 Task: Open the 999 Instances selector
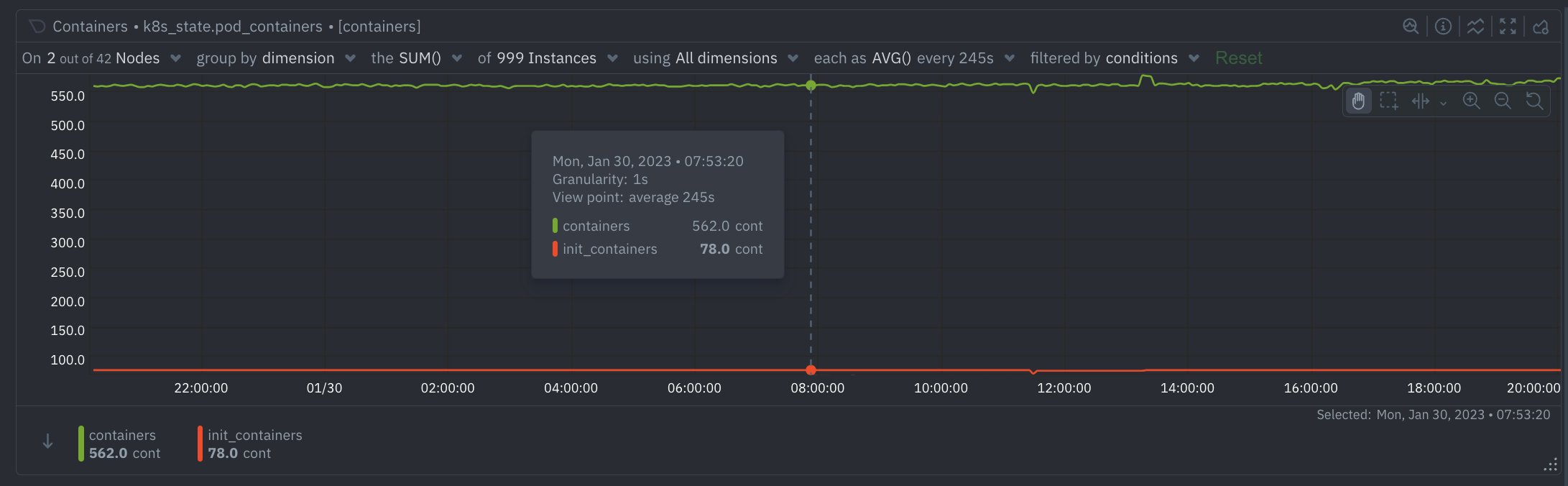(x=546, y=58)
